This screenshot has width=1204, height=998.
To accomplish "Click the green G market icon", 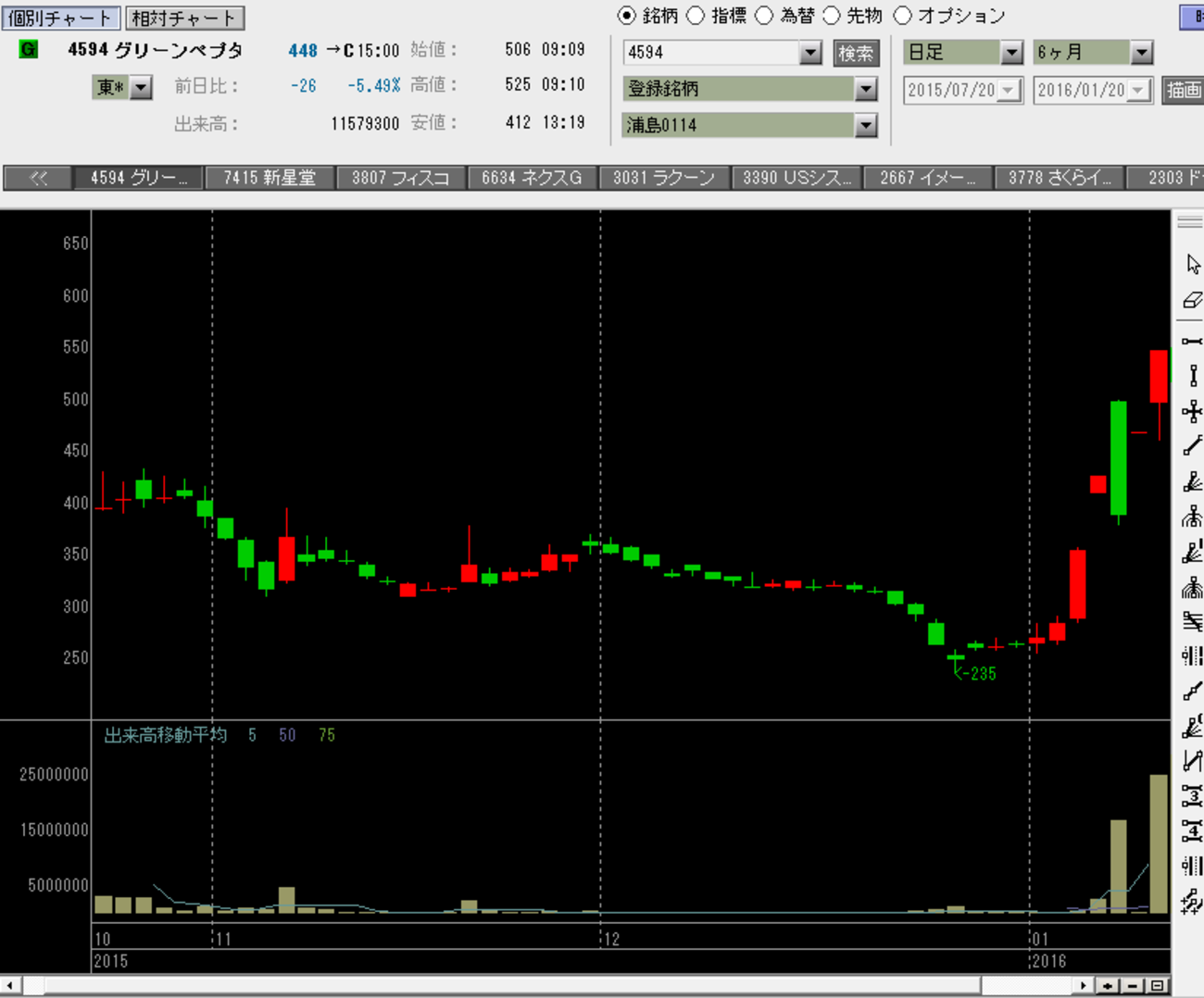I will (x=29, y=49).
